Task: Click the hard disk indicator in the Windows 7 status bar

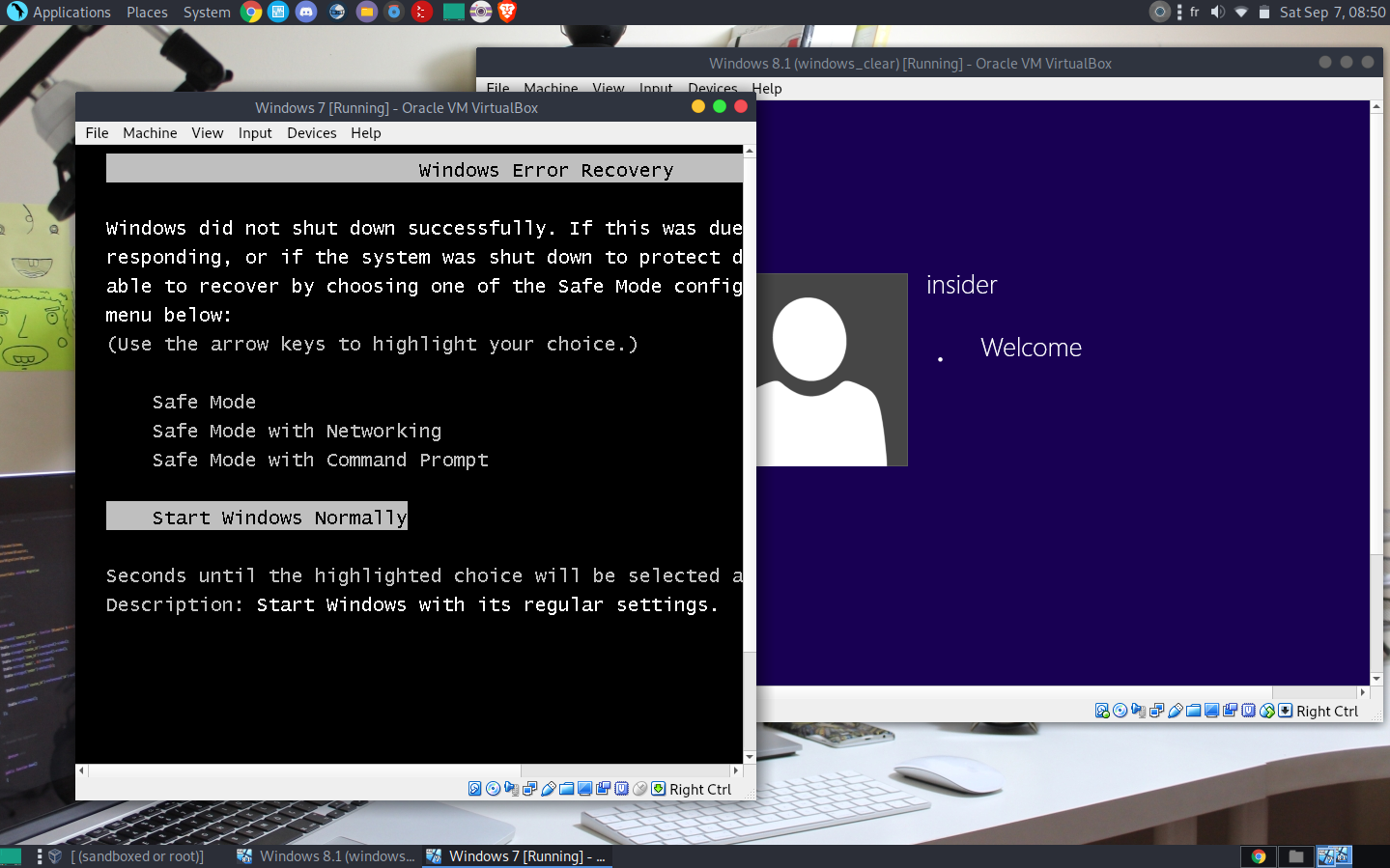Action: tap(474, 788)
